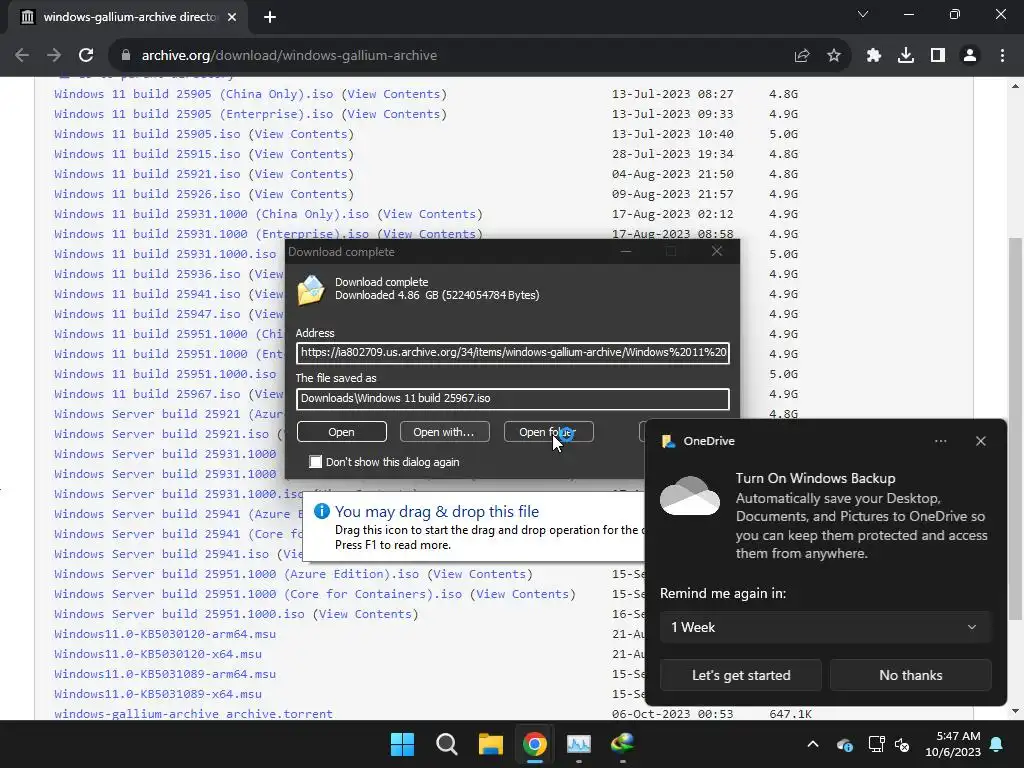Click the OneDrive system tray icon

(844, 744)
